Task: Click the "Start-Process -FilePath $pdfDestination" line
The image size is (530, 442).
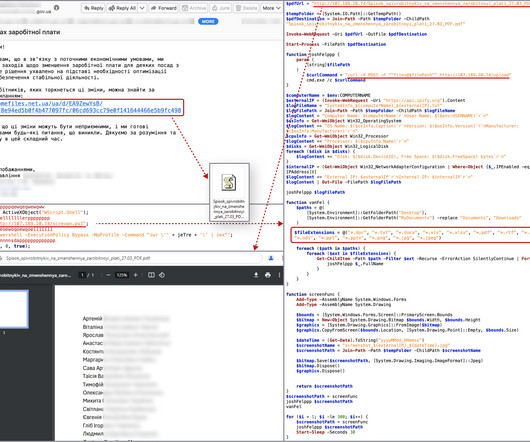Action: coord(336,44)
